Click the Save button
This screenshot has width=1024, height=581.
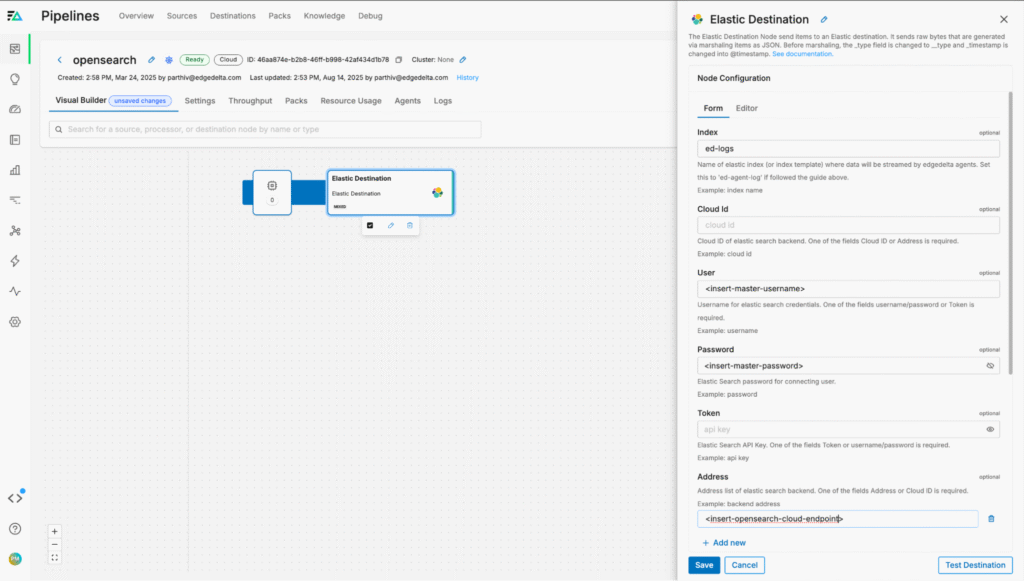[x=704, y=565]
